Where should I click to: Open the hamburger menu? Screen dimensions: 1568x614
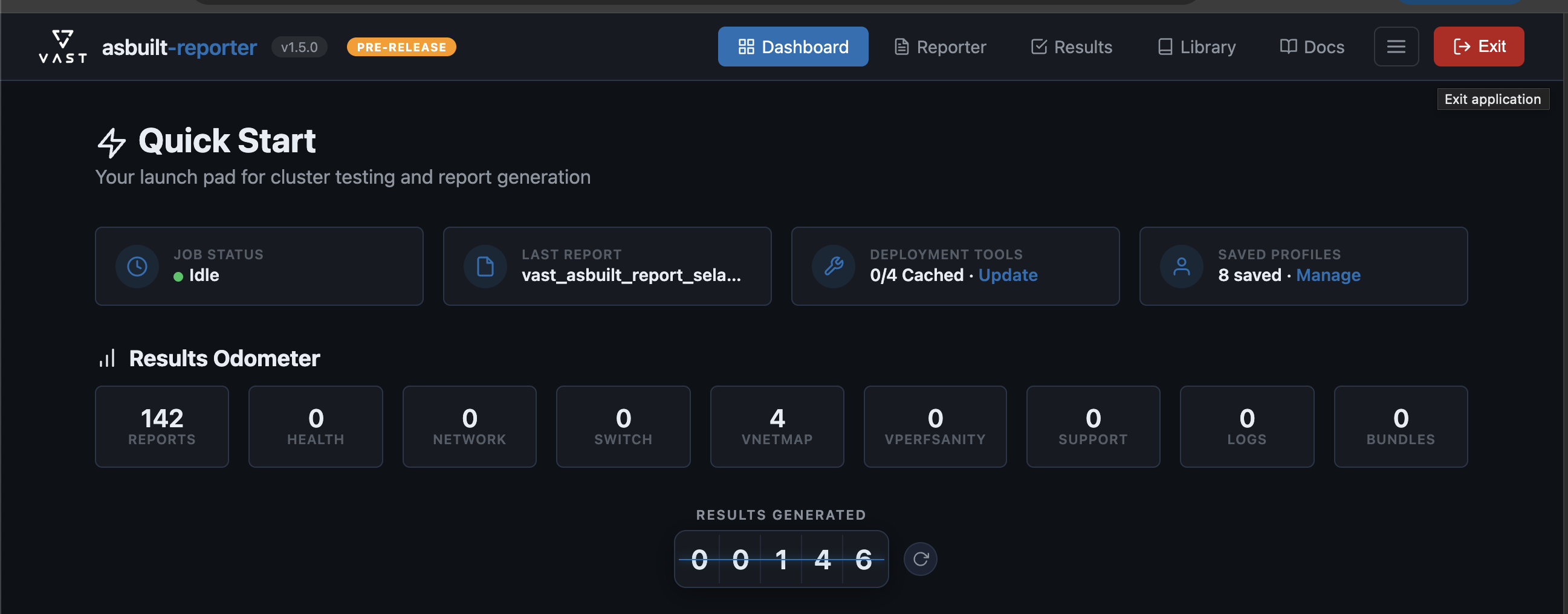[x=1396, y=47]
